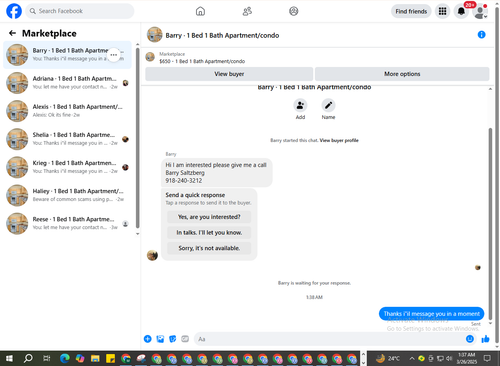Click the conversation list scrollbar
The image size is (500, 366).
tap(138, 138)
